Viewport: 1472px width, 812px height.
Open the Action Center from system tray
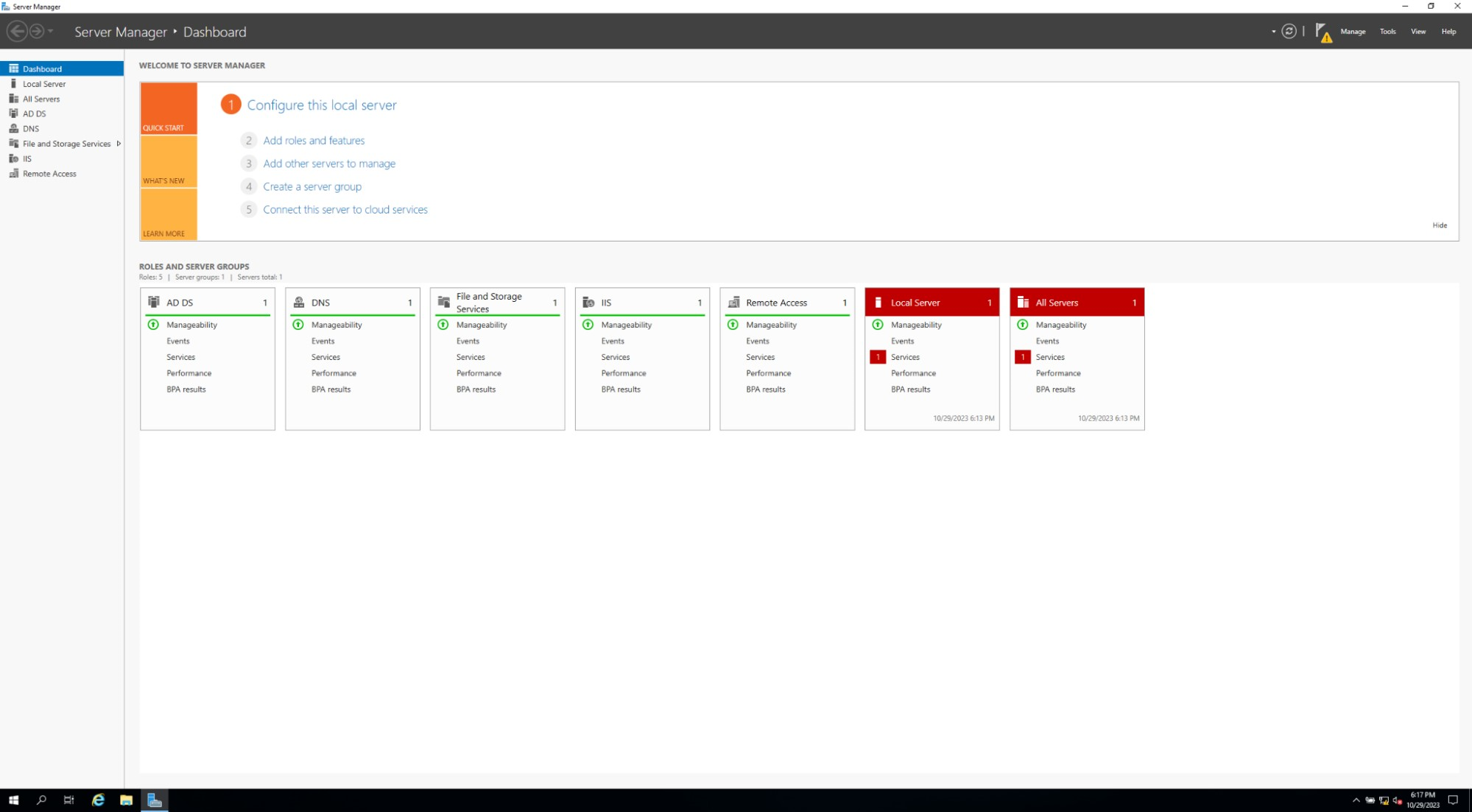[1451, 799]
